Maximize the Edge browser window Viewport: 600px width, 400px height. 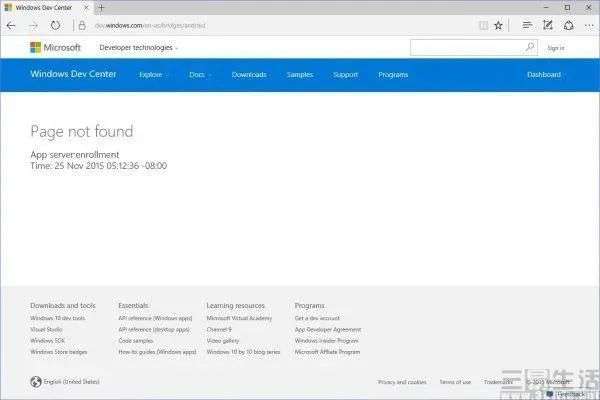point(567,7)
